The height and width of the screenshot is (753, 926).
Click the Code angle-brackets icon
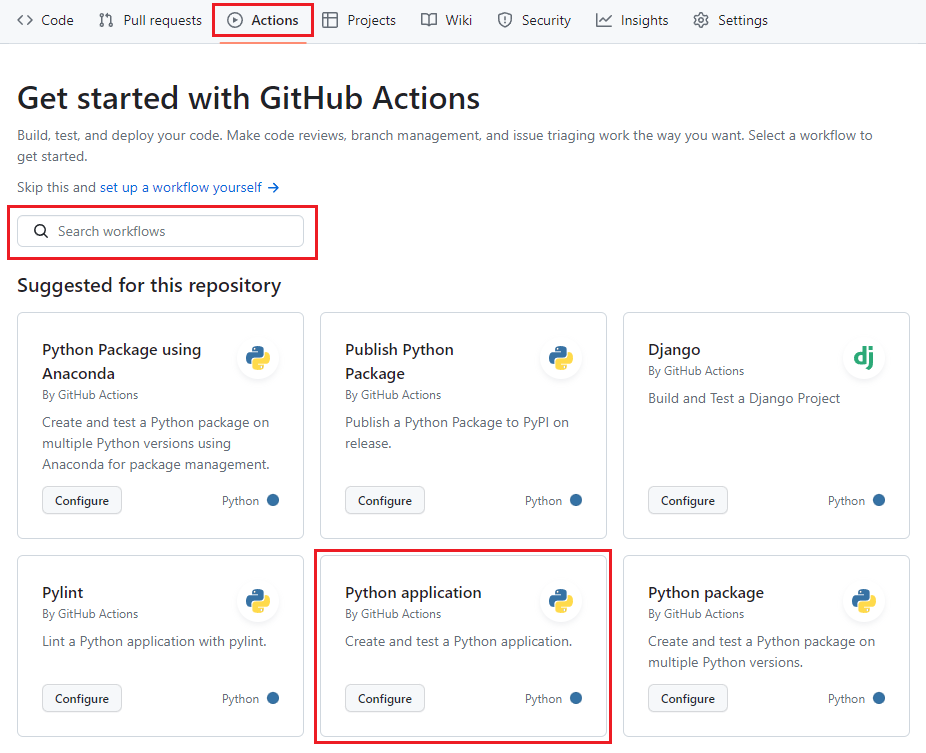[25, 20]
